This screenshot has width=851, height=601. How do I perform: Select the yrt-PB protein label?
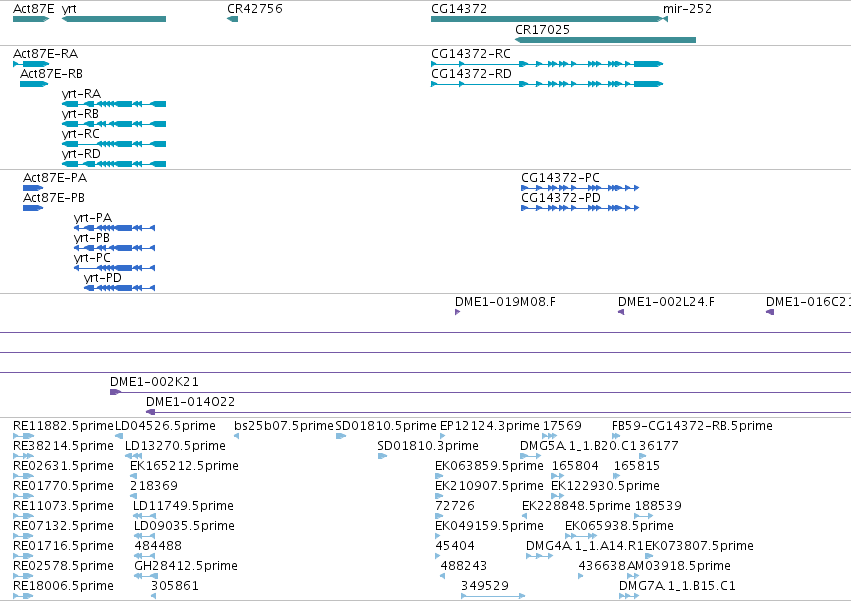pos(92,238)
